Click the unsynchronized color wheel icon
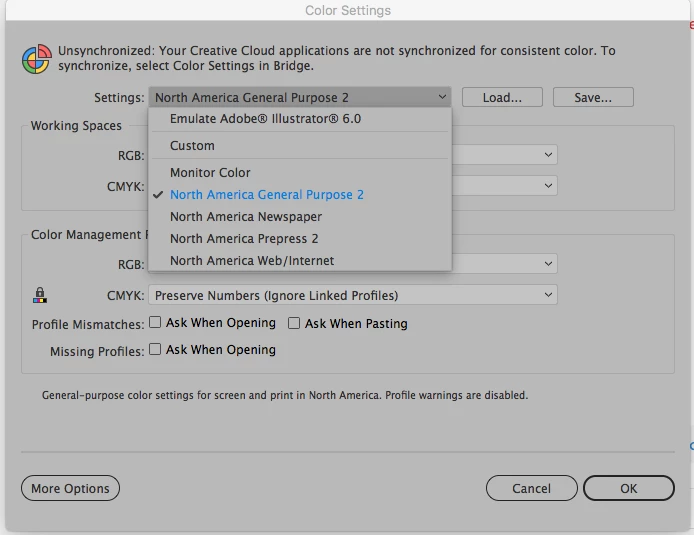Screen dimensions: 694x535 pyautogui.click(x=37, y=59)
